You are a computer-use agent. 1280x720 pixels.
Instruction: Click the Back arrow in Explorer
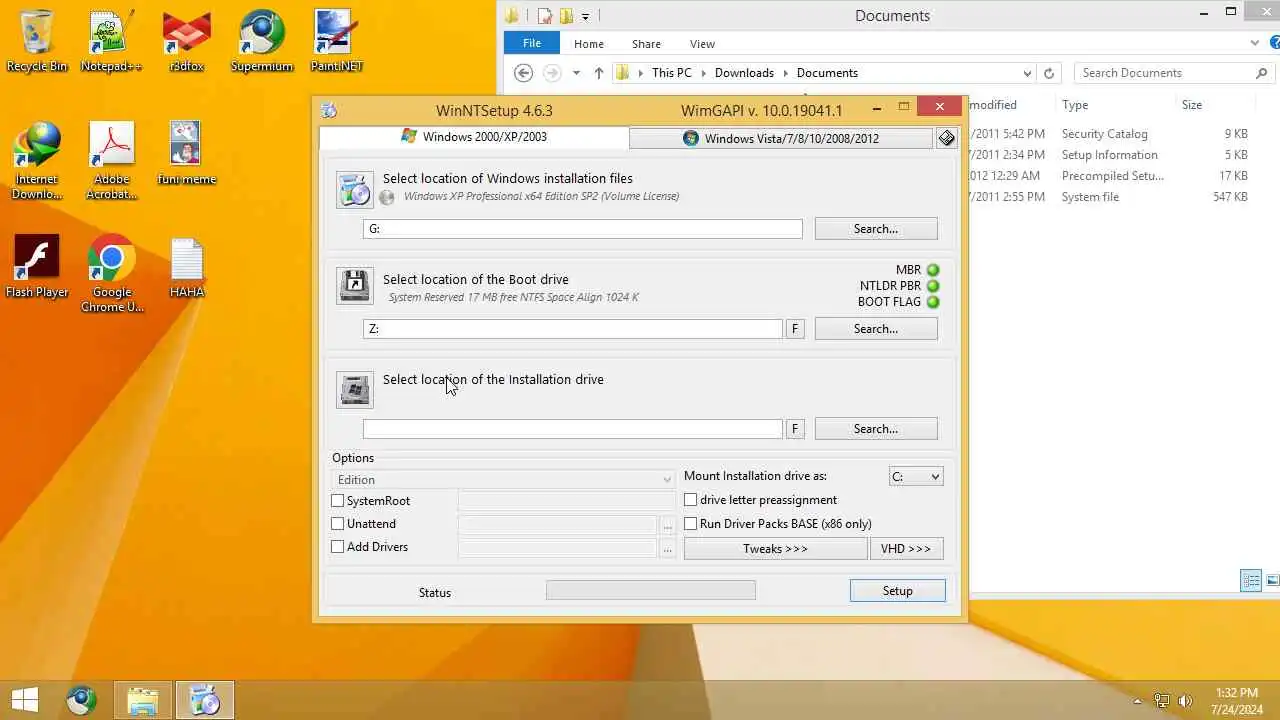[523, 73]
